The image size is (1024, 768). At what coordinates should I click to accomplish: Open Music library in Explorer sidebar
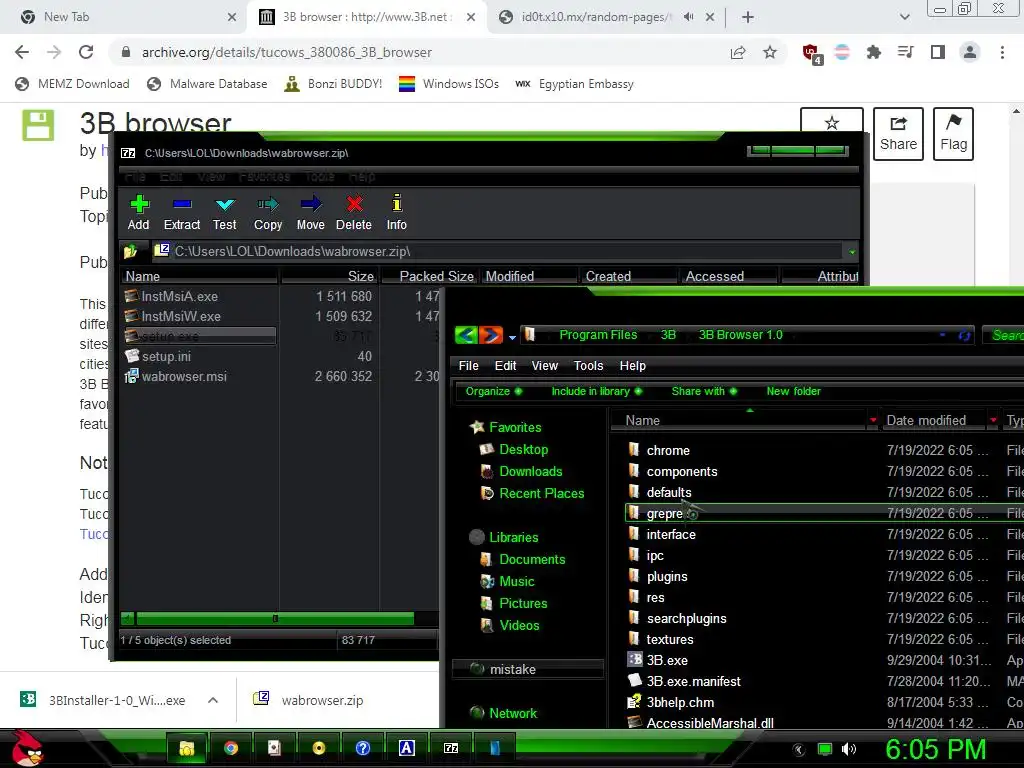pos(507,581)
